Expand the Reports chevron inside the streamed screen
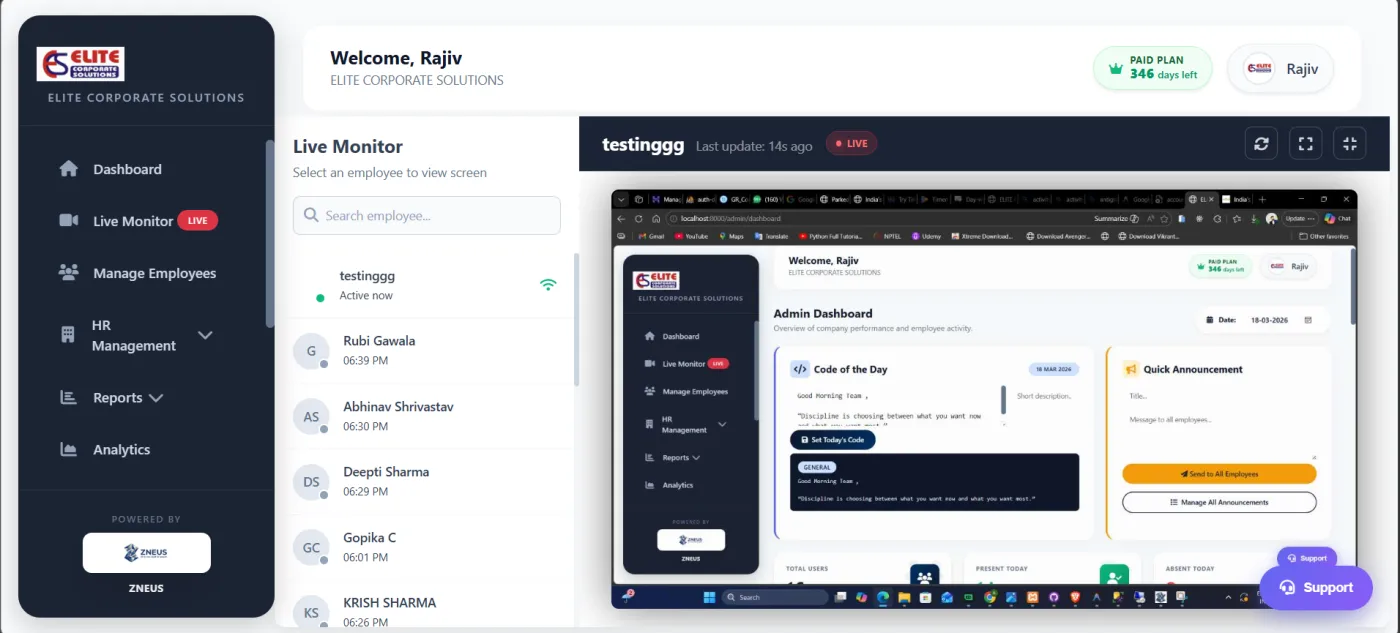The width and height of the screenshot is (1400, 633). click(696, 457)
